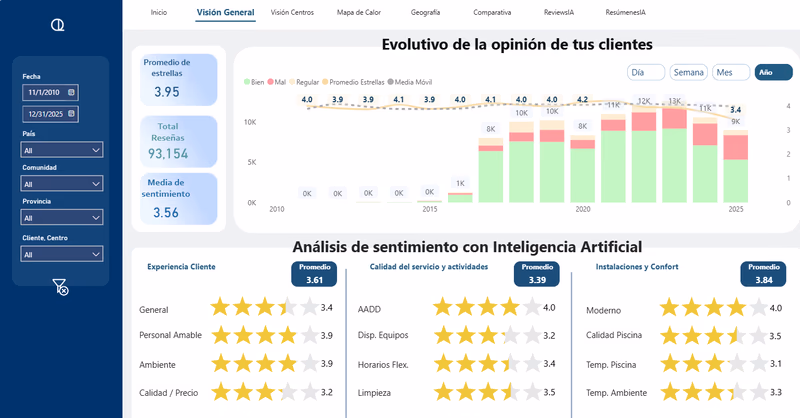Expand the País dropdown
The image size is (800, 418).
[62, 150]
